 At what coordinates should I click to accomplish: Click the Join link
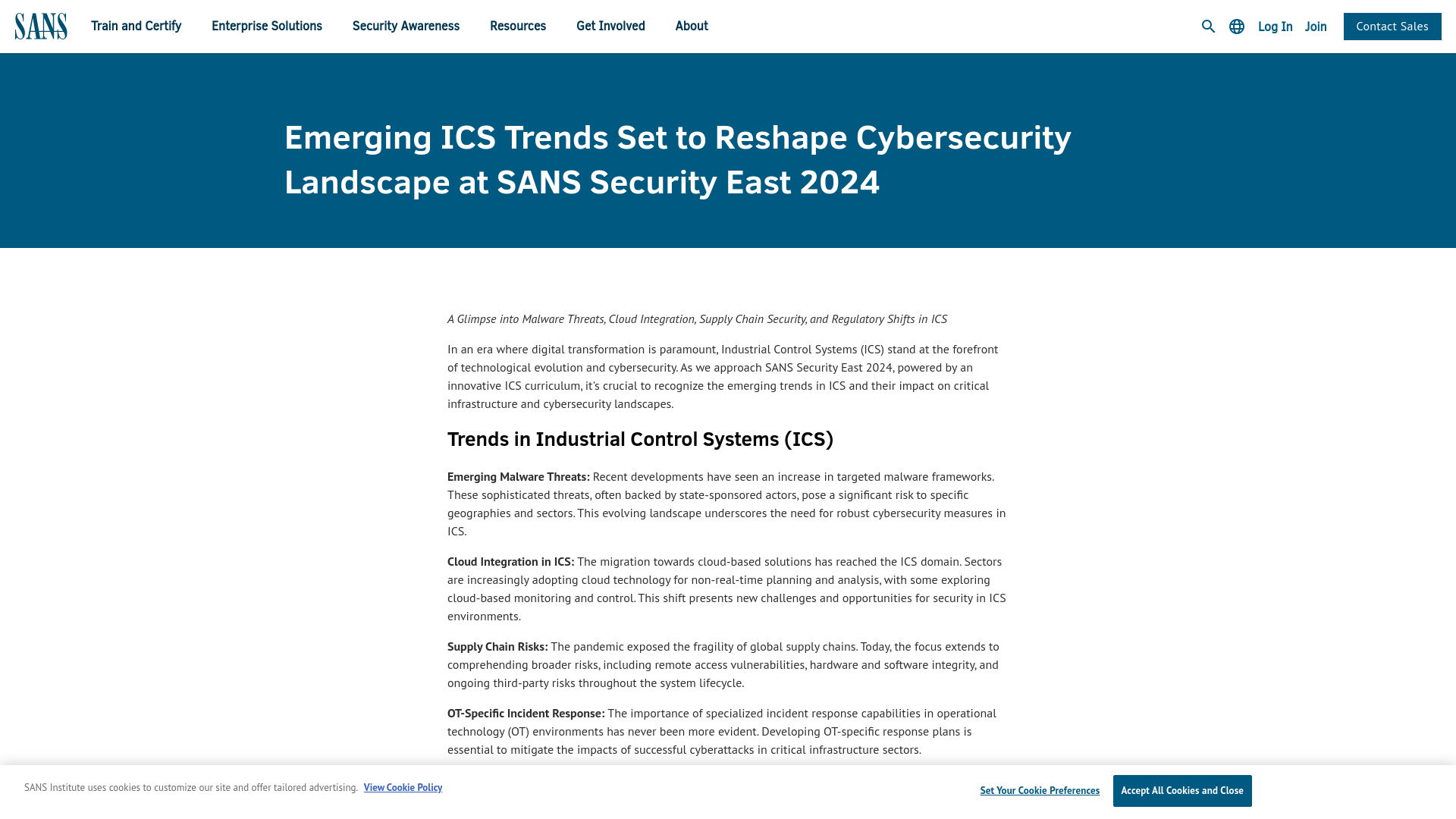pyautogui.click(x=1315, y=25)
